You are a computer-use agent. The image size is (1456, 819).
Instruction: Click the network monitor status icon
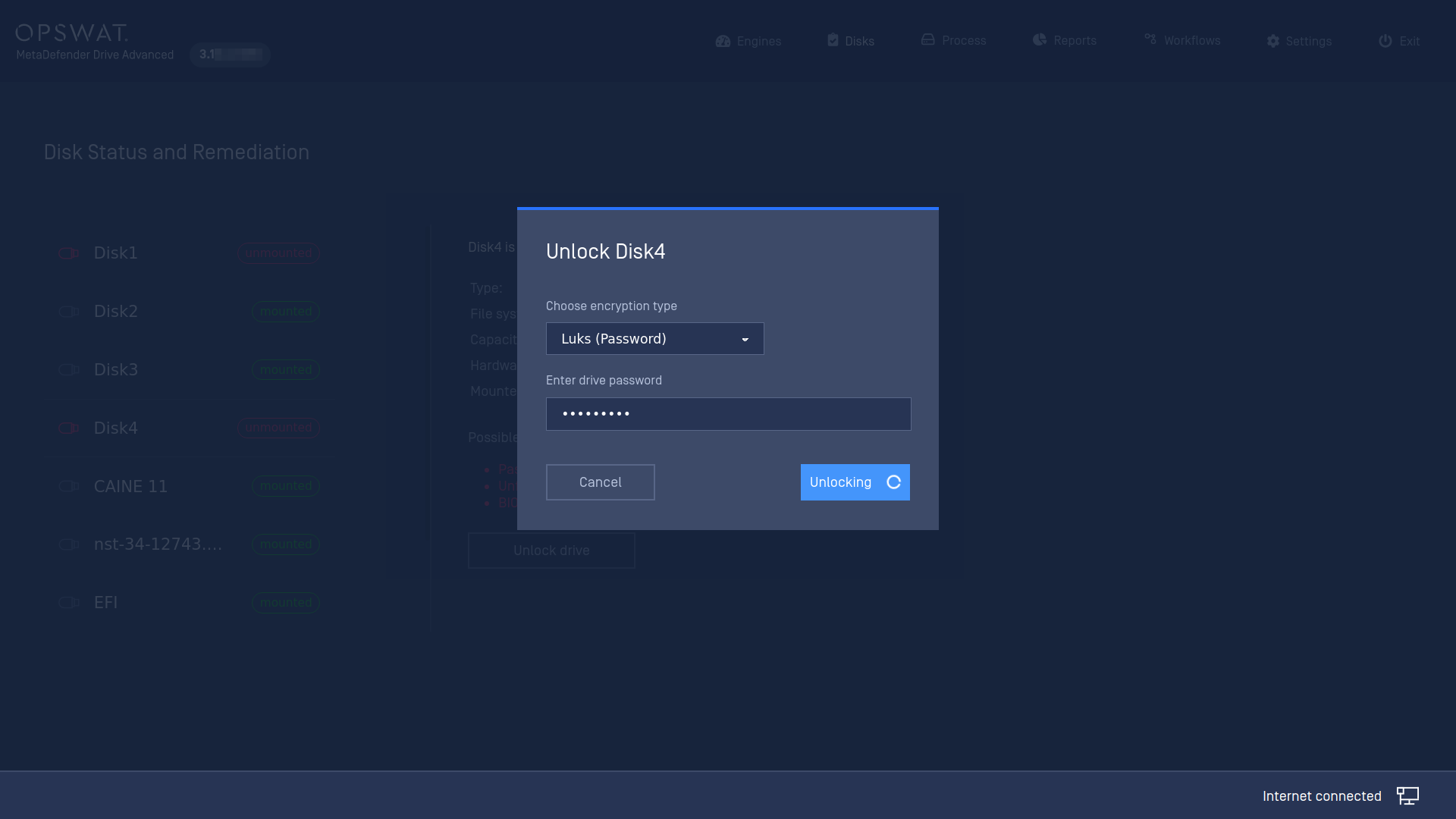[1407, 796]
